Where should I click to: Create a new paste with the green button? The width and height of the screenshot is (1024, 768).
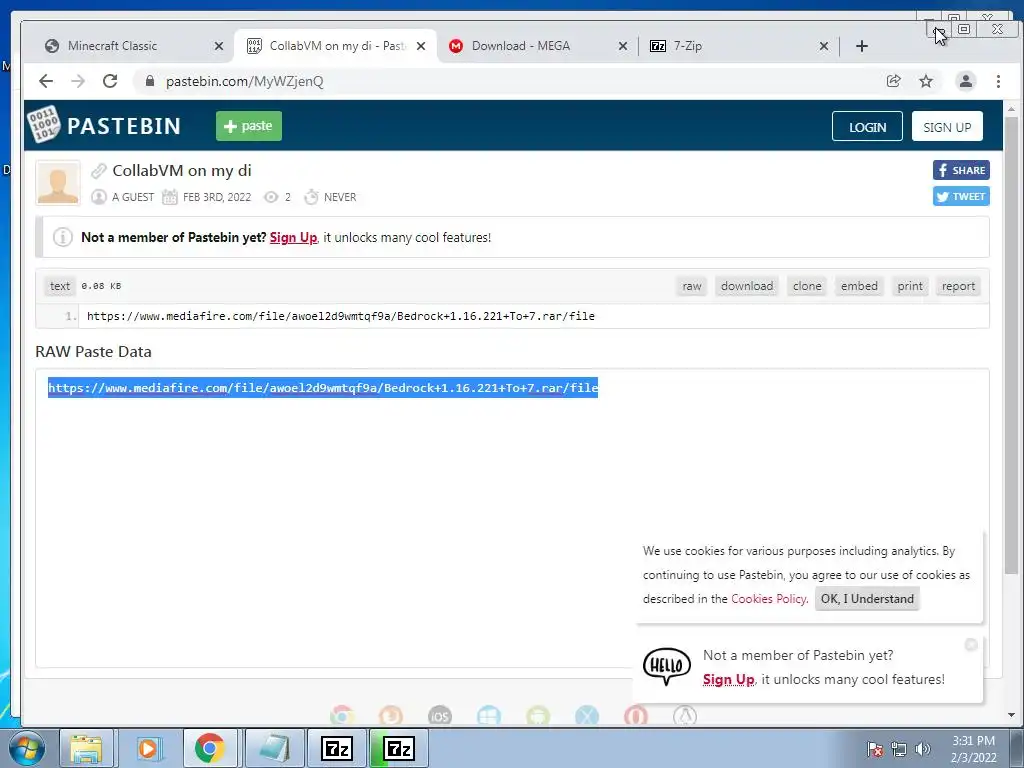pyautogui.click(x=249, y=126)
